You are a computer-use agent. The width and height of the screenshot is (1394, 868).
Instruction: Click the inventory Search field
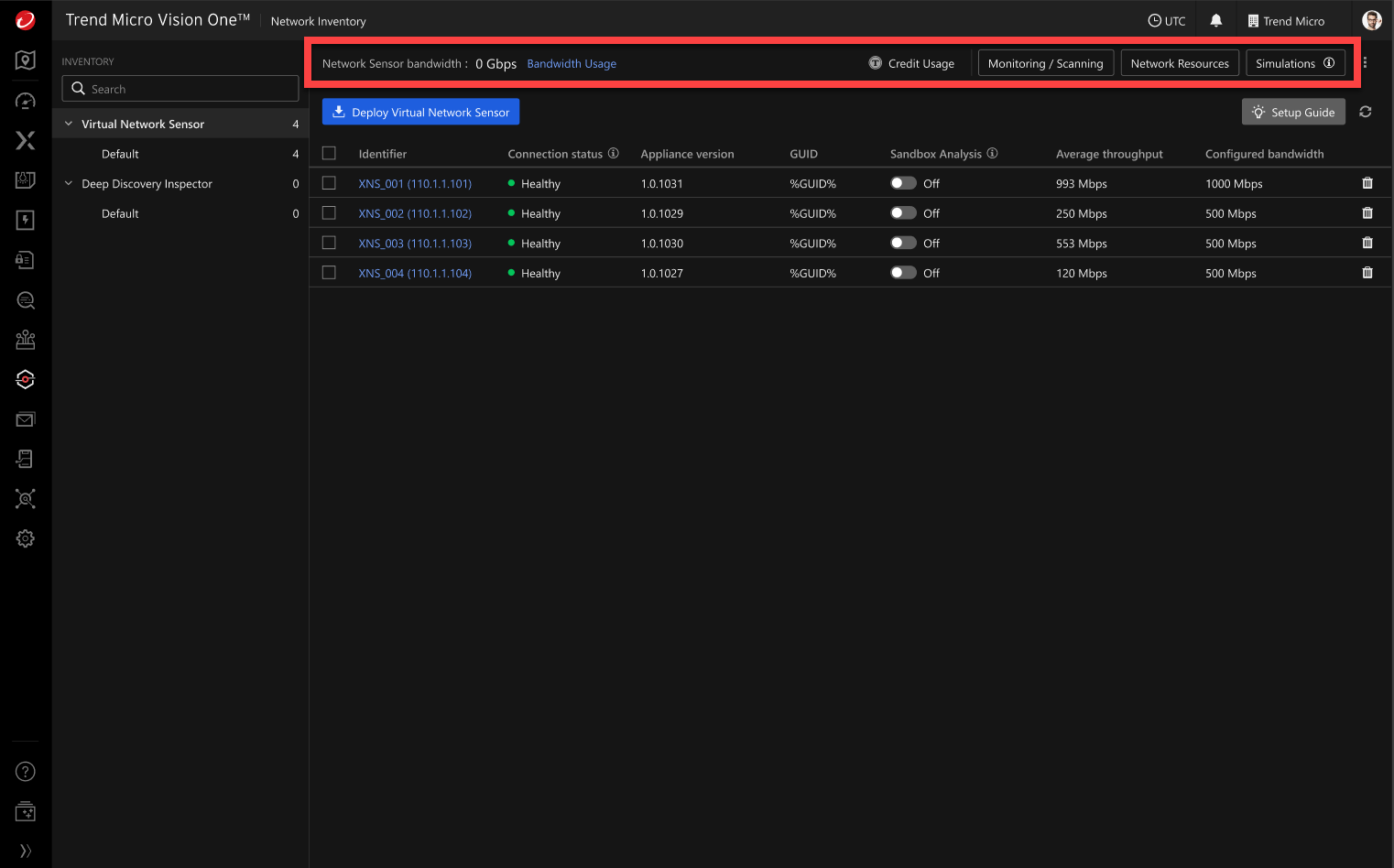tap(180, 89)
